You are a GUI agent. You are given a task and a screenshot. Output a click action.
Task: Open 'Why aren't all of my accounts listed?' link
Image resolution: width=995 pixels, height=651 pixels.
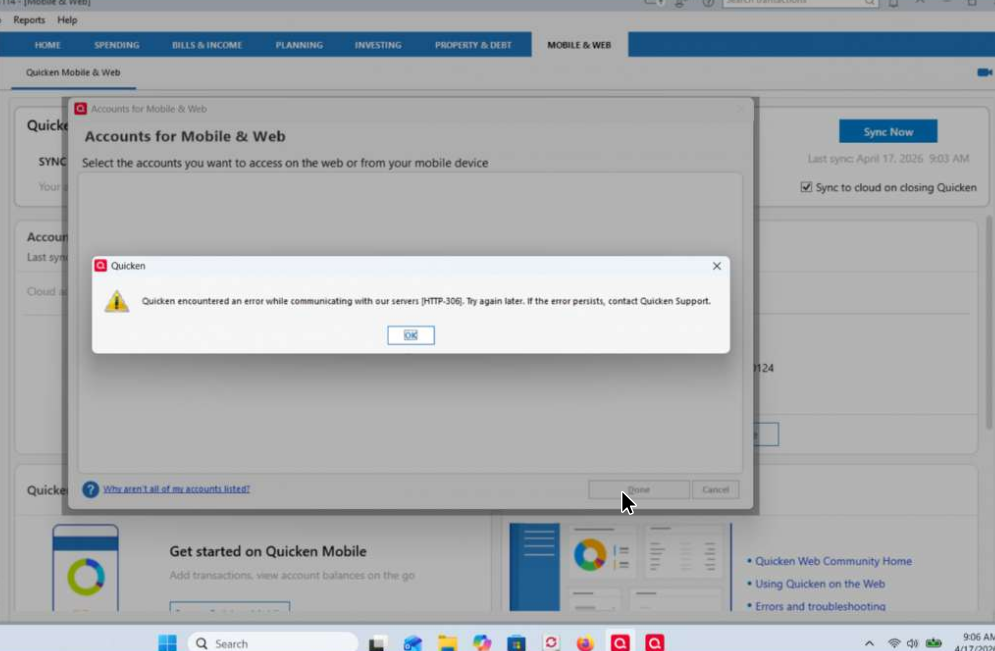point(176,489)
